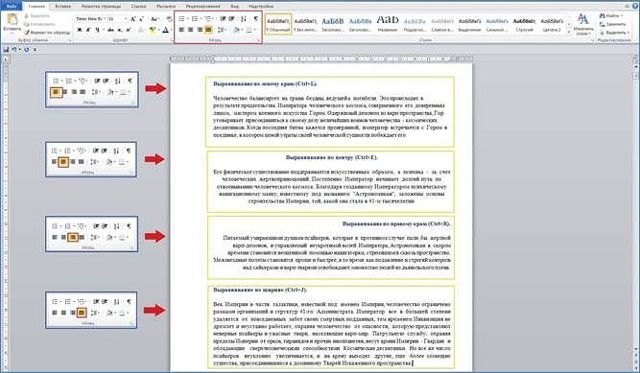Switch to the Разметка страницы tab
Image resolution: width=640 pixels, height=373 pixels.
(x=101, y=7)
